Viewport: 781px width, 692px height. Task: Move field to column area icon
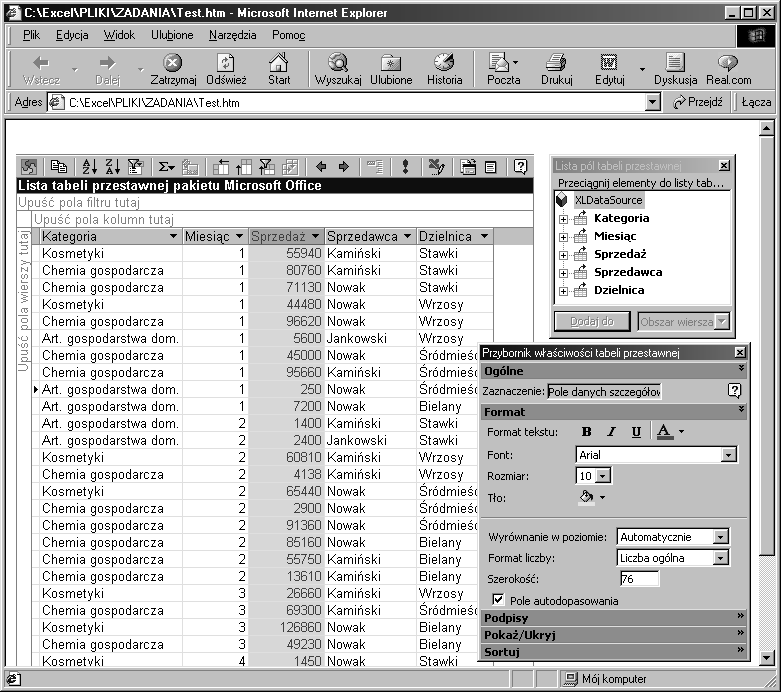pyautogui.click(x=244, y=166)
